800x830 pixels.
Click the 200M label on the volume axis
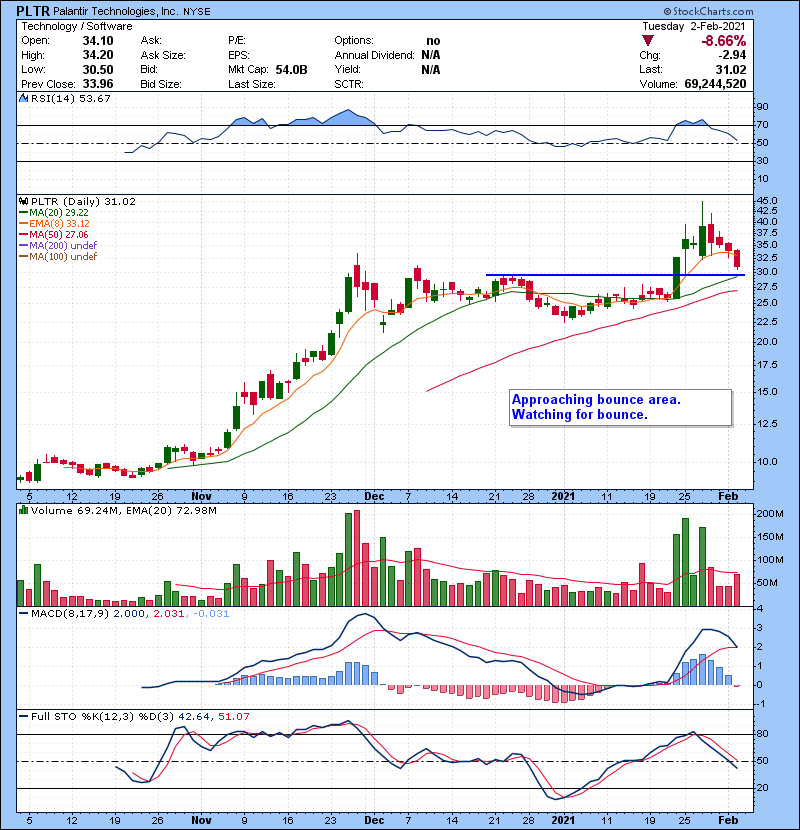pos(770,513)
